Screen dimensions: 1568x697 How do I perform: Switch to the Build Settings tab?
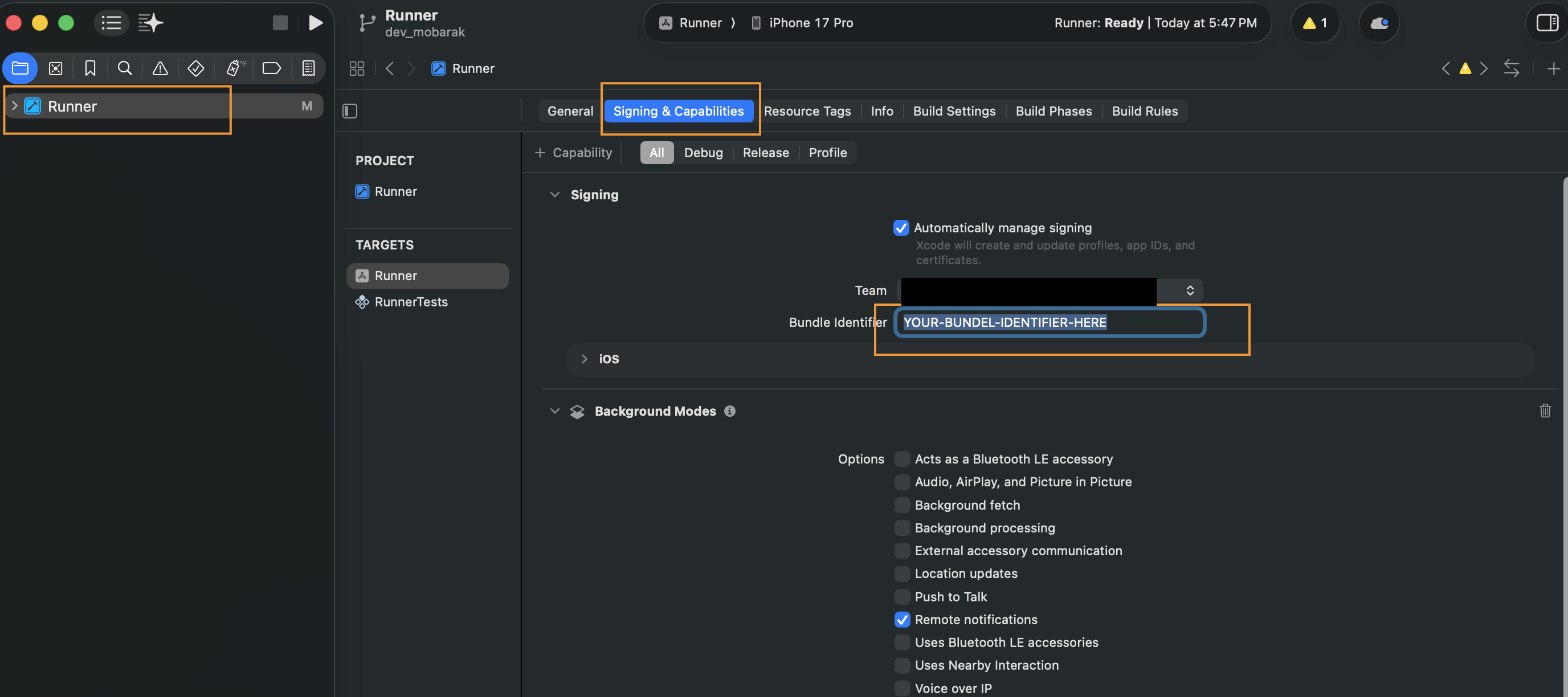point(954,110)
